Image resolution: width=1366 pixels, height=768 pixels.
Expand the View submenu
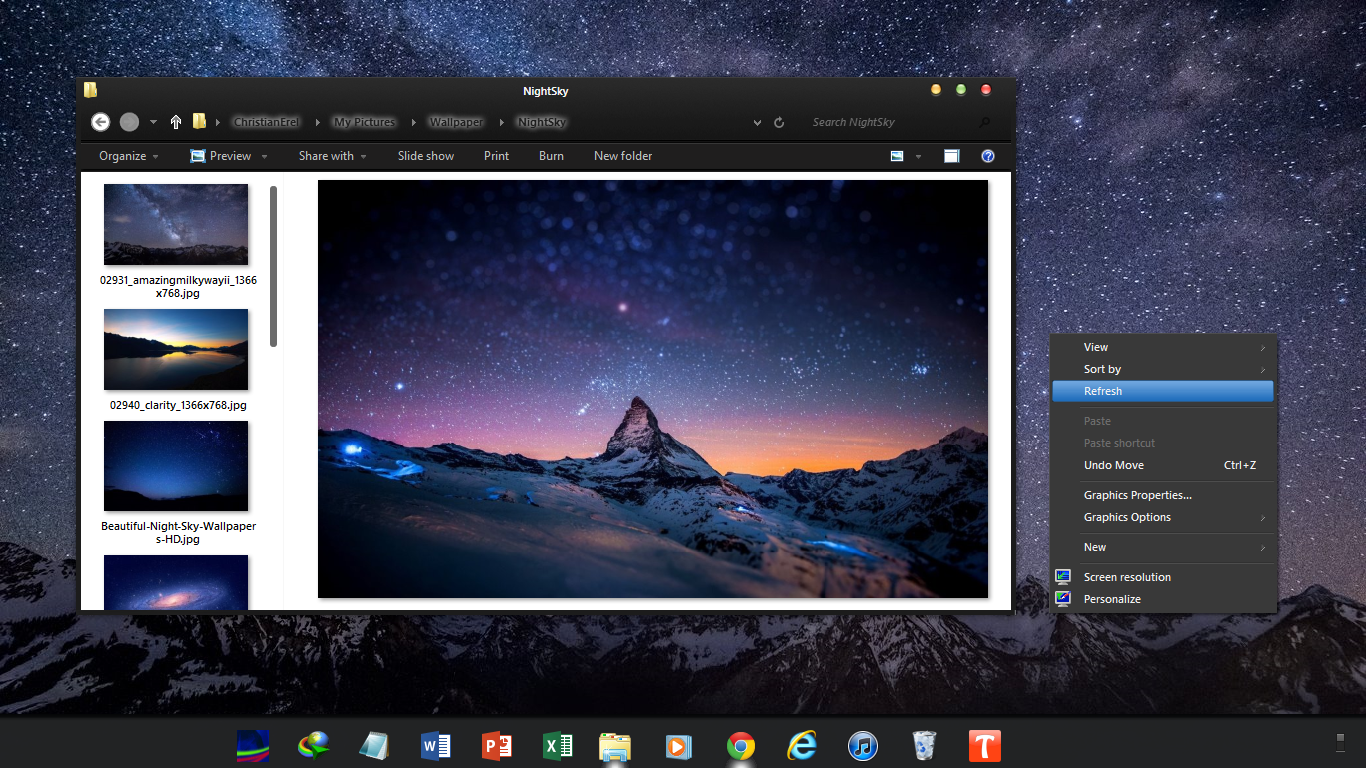[1096, 347]
